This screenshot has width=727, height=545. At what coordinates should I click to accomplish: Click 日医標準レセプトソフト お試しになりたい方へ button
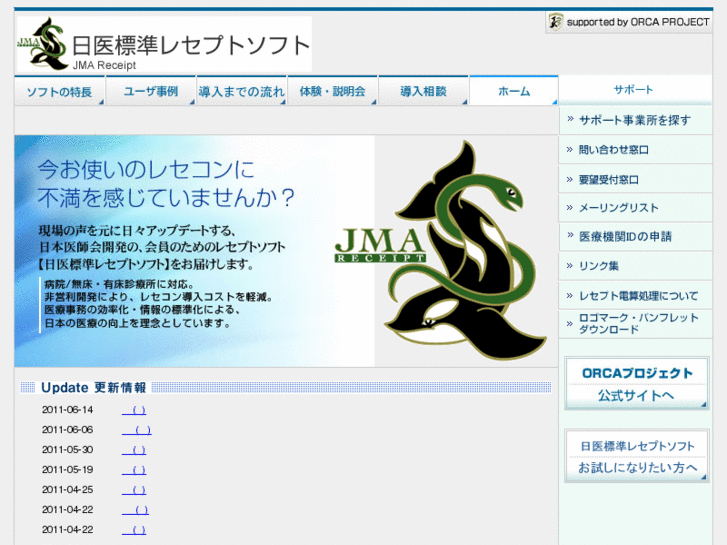click(637, 456)
